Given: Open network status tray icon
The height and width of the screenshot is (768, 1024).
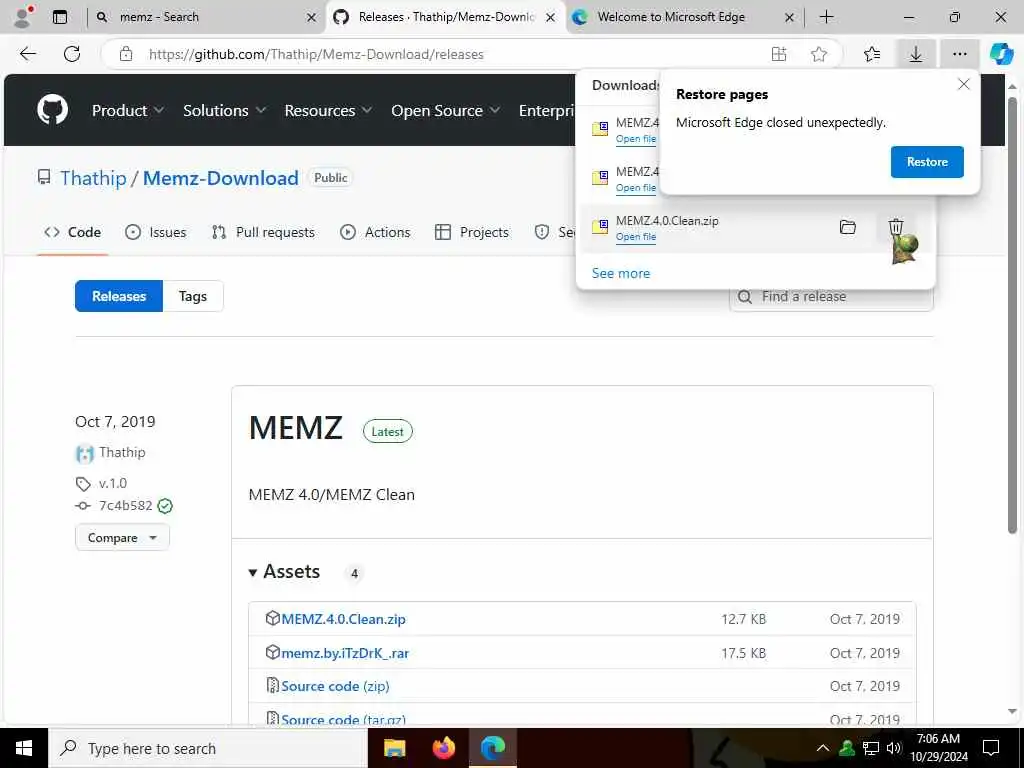Looking at the screenshot, I should (871, 748).
